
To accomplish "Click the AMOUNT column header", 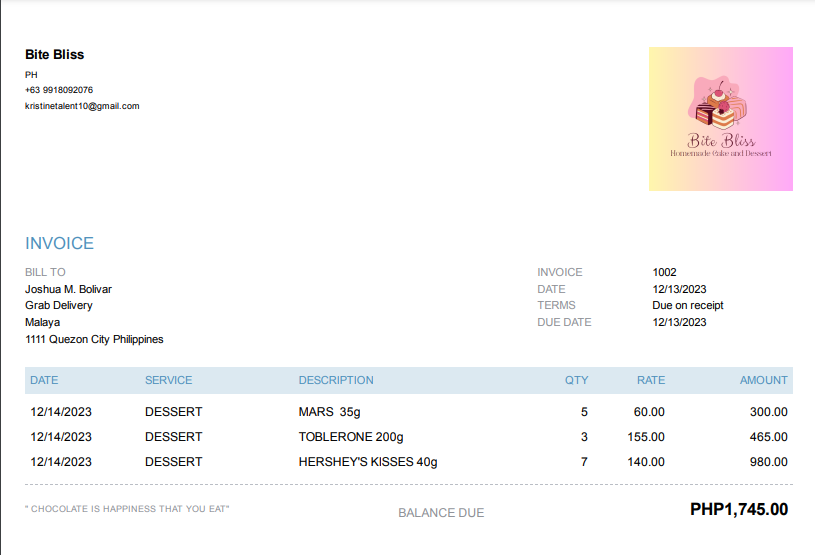I will pos(764,380).
